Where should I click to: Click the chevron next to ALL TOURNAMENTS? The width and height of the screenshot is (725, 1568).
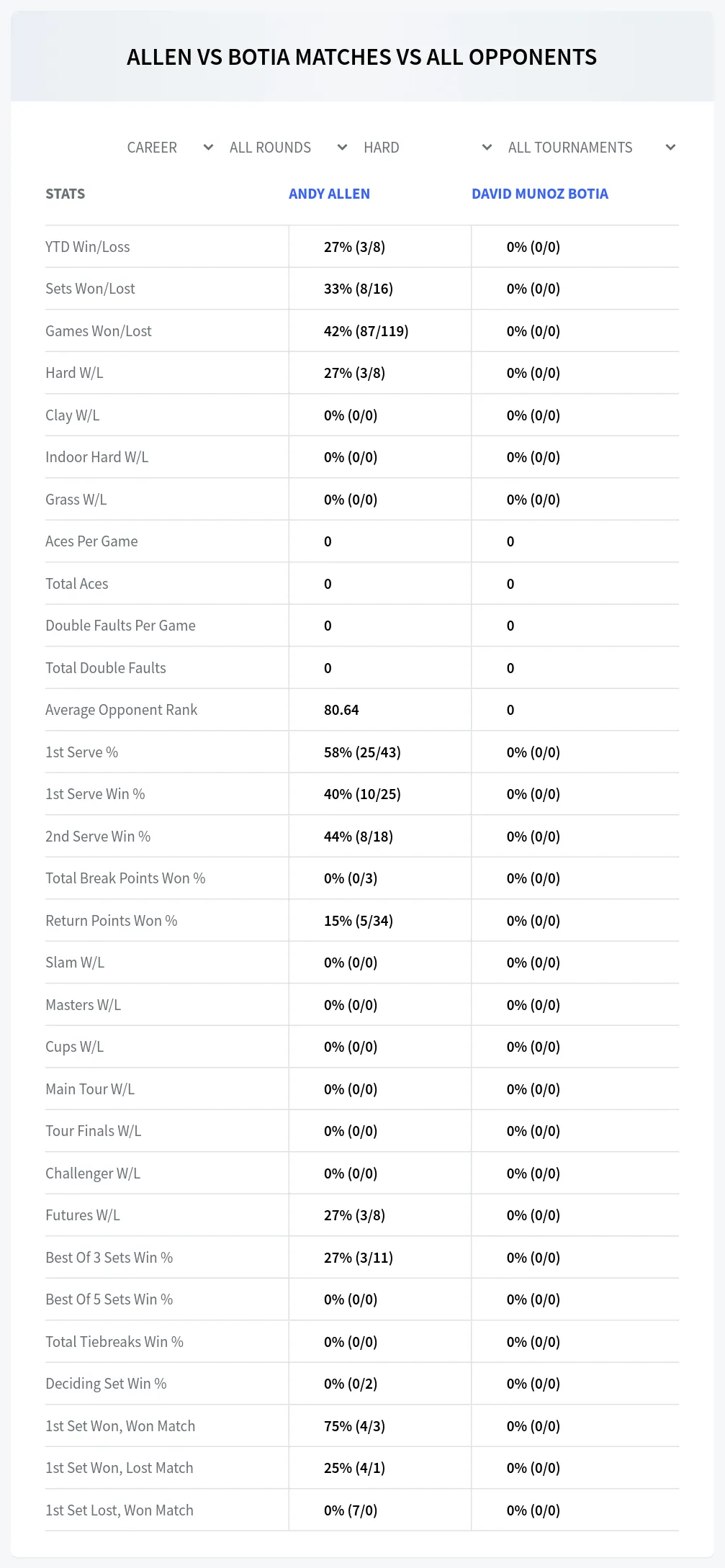[x=670, y=148]
